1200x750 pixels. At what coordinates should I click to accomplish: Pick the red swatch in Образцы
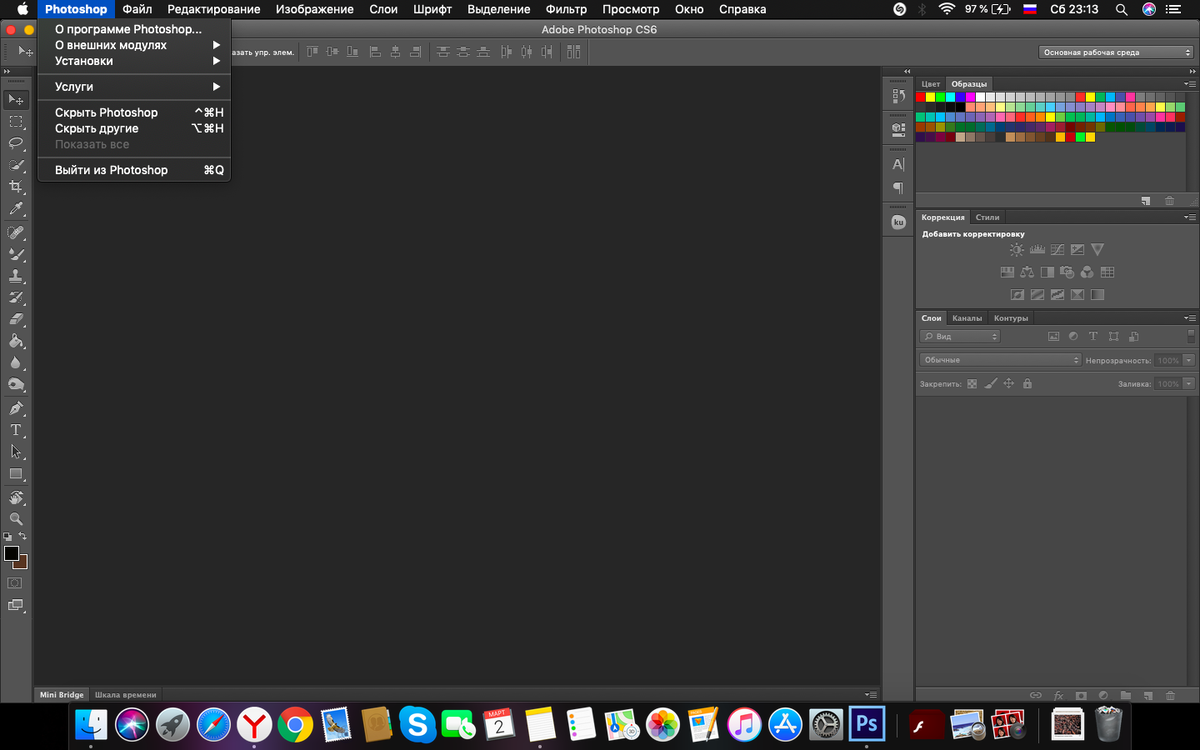click(920, 97)
